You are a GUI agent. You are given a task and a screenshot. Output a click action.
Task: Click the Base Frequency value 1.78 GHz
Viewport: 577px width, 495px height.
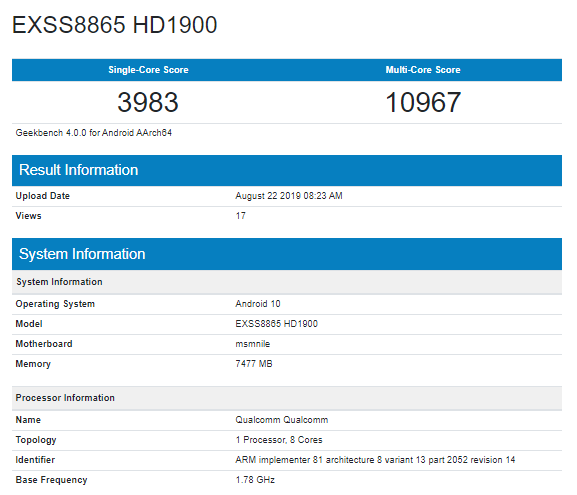pos(255,480)
